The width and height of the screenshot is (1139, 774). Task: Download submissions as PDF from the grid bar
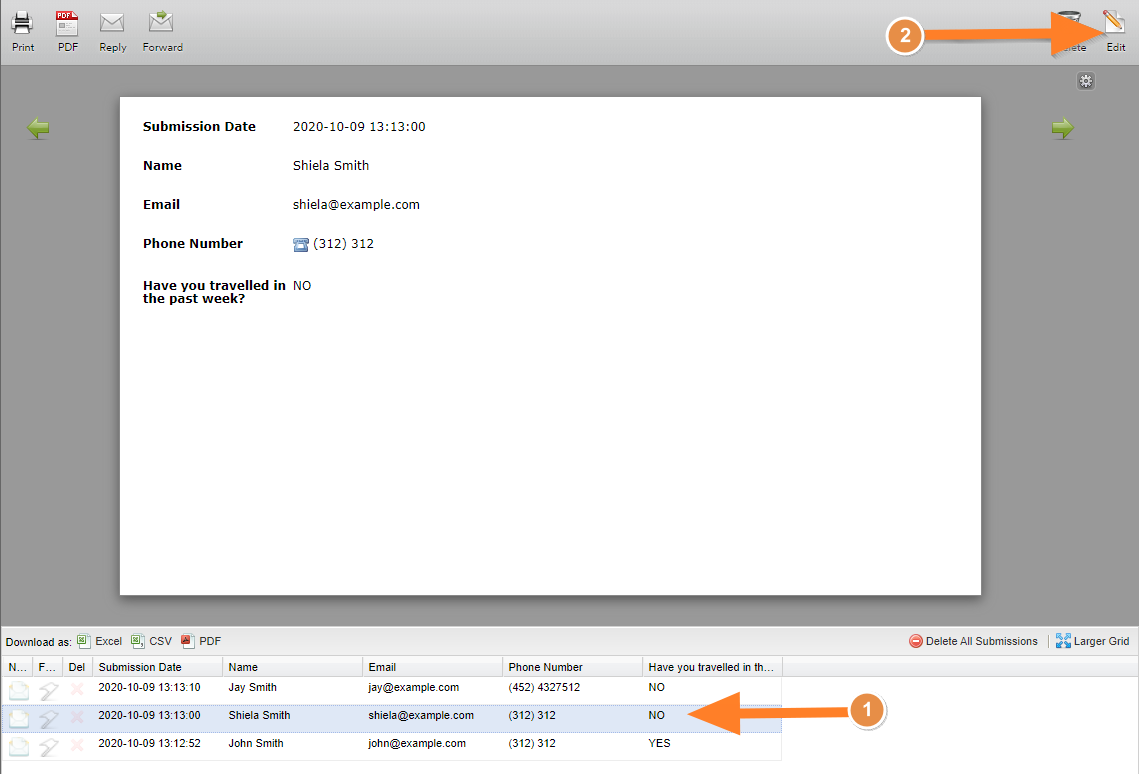click(x=201, y=641)
